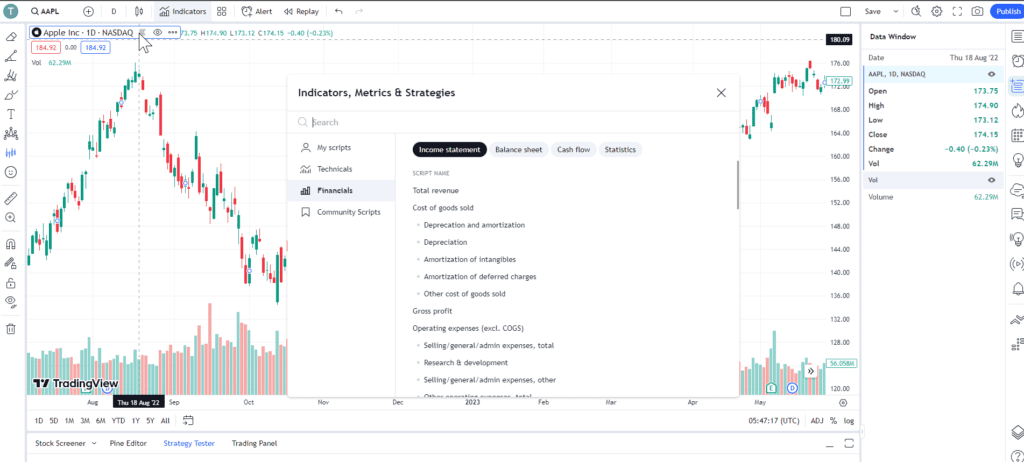Add the Gross profit metric

(432, 311)
